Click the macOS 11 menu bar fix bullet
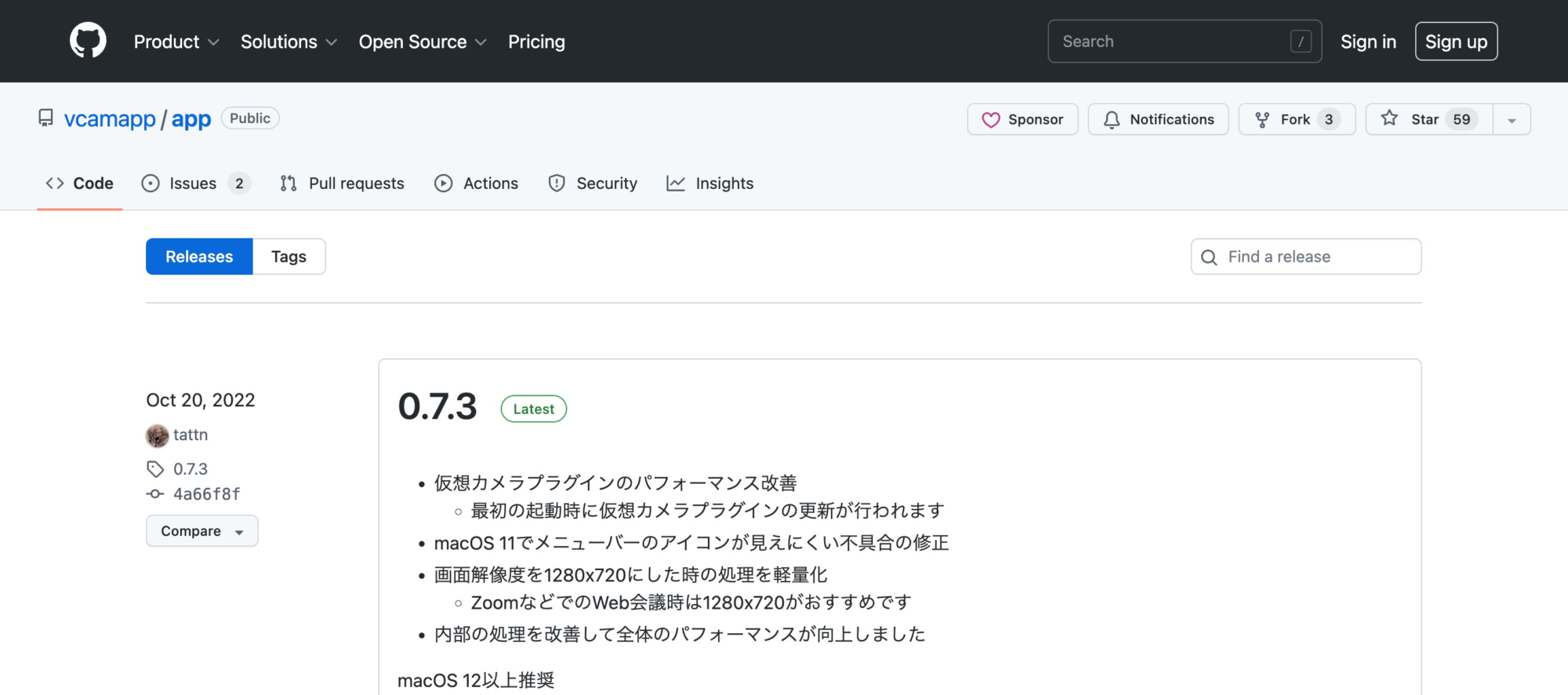The height and width of the screenshot is (695, 1568). 691,543
